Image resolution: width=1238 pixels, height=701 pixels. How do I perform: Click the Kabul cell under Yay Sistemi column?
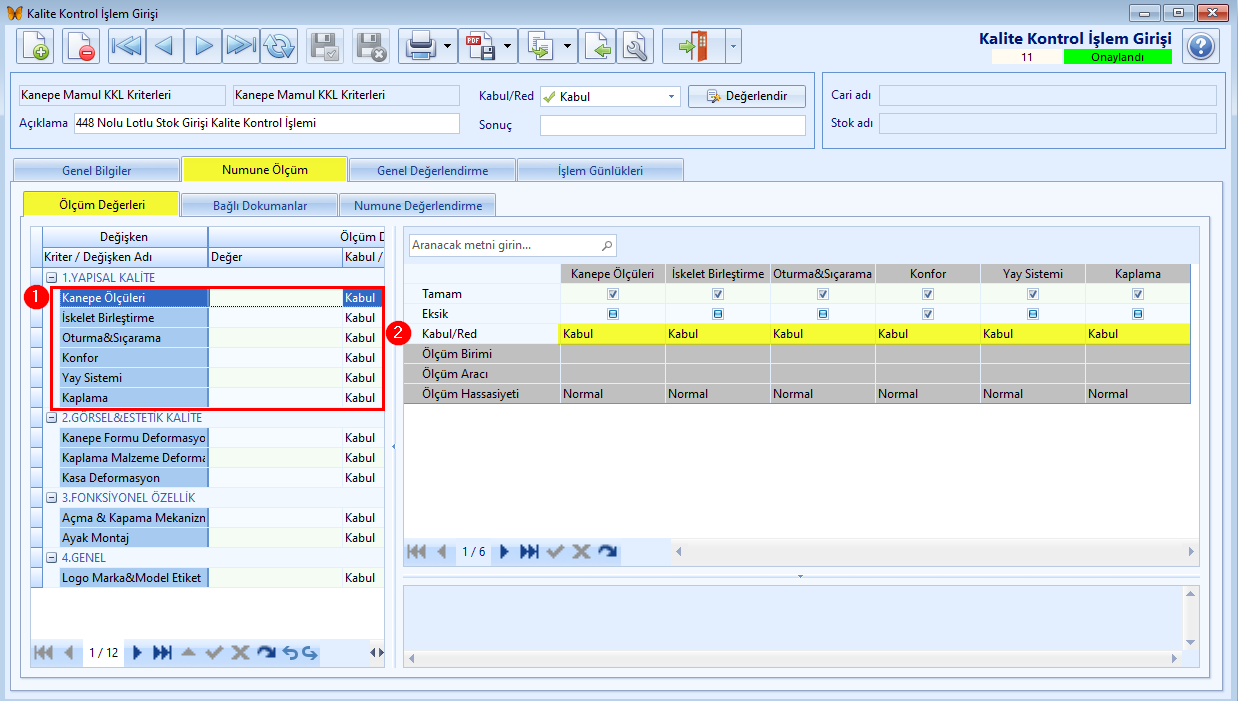coord(1033,334)
